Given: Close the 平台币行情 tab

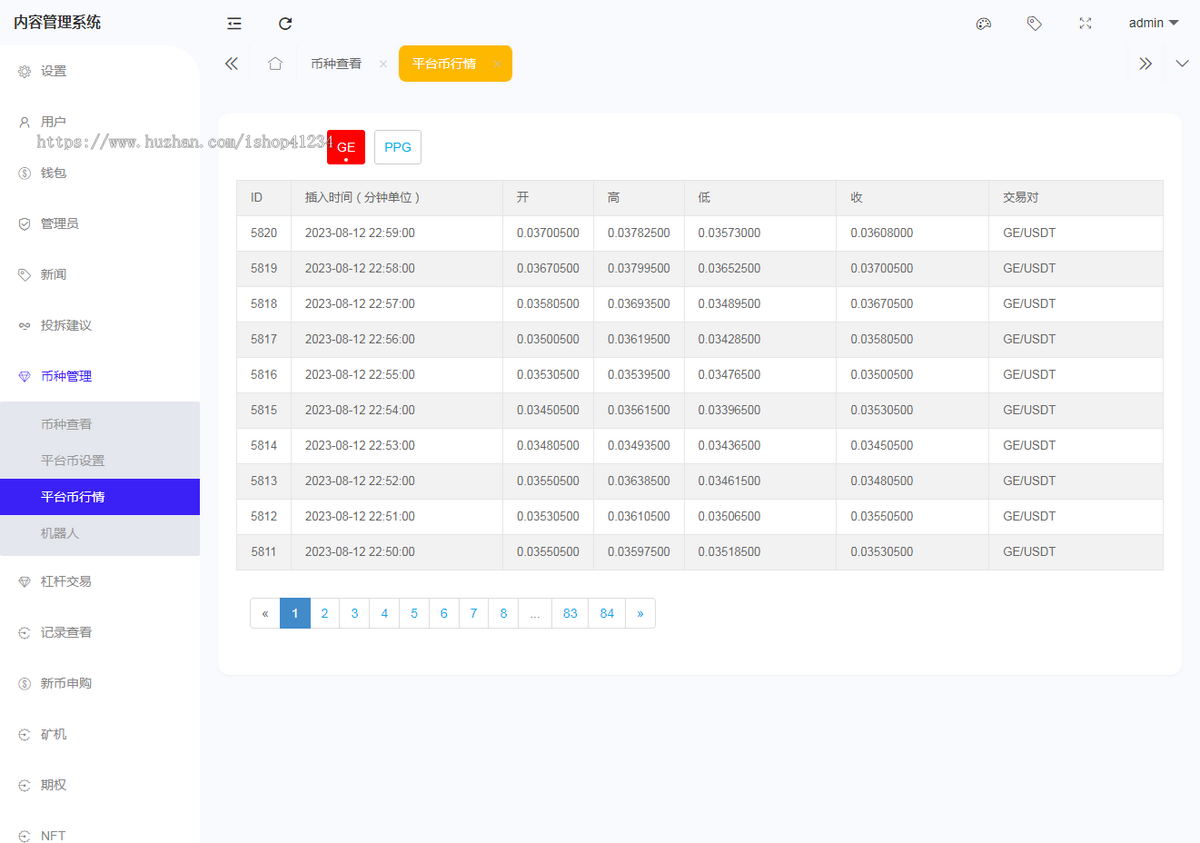Looking at the screenshot, I should click(496, 63).
